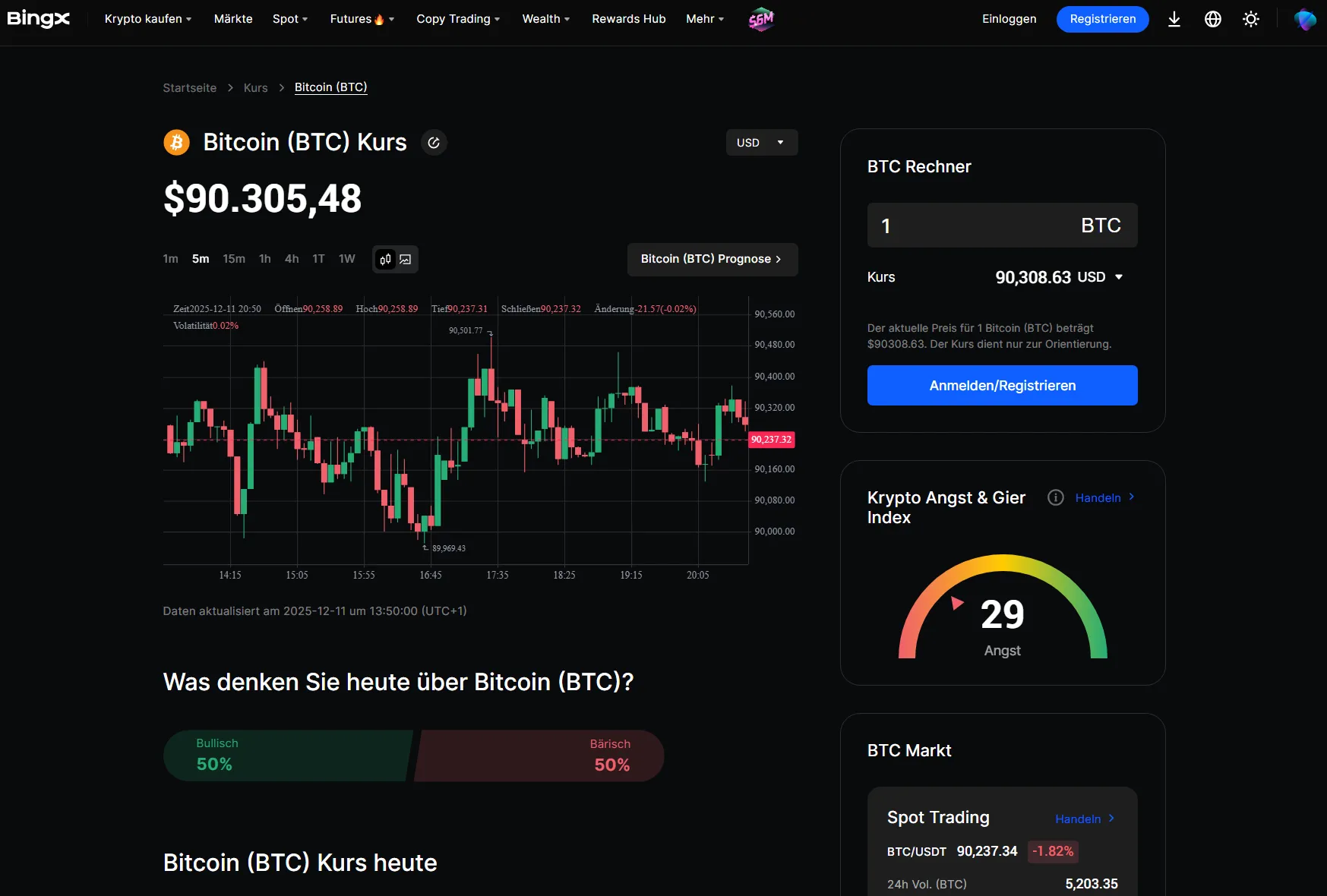The image size is (1327, 896).
Task: Select the 1T chart interval
Action: tap(319, 259)
